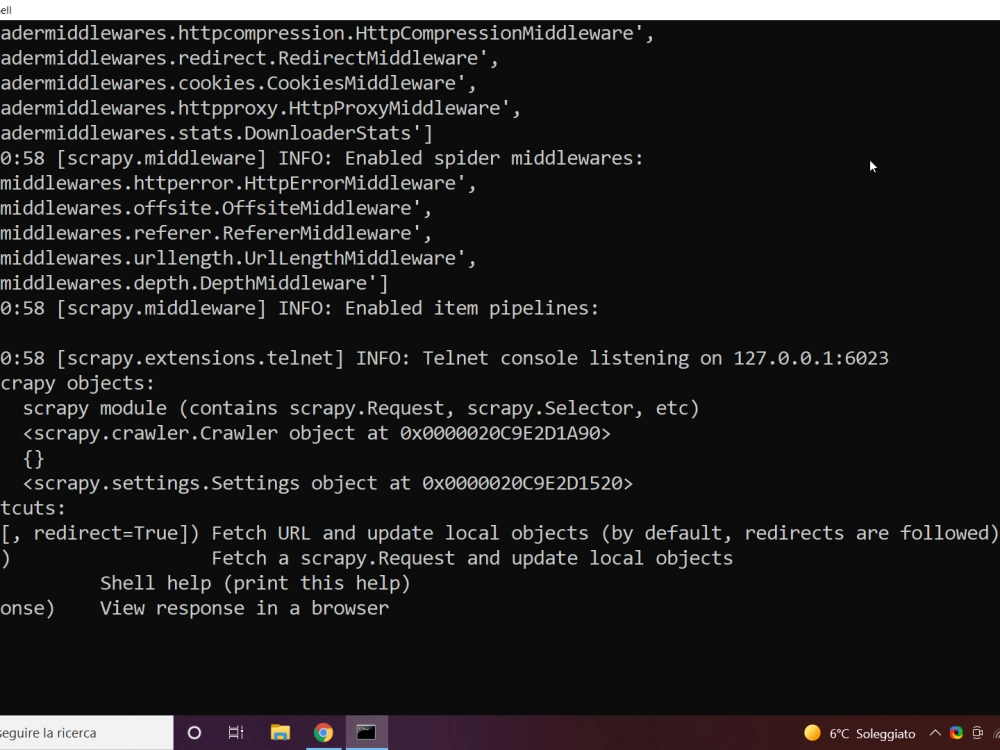Screen dimensions: 1000x750
Task: Open Google Chrome from the taskbar
Action: click(323, 733)
